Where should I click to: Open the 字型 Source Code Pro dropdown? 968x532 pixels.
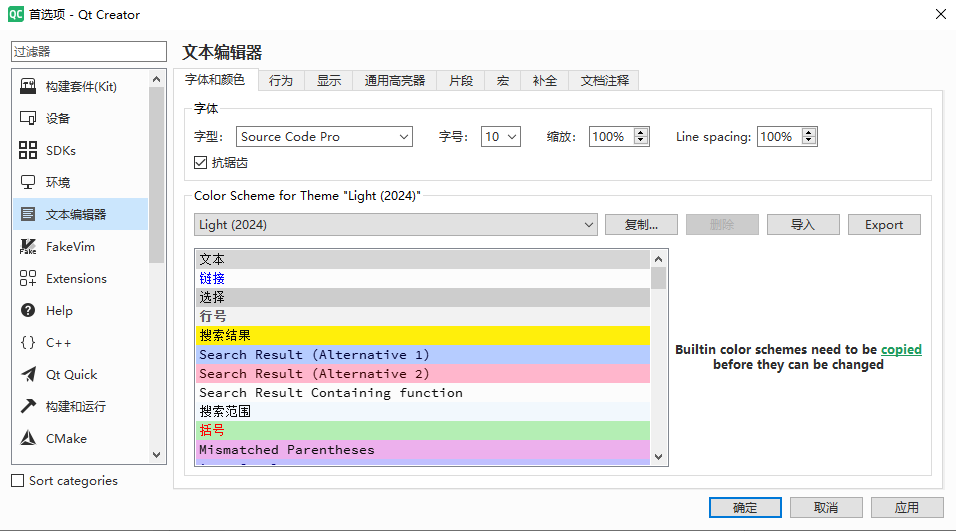[324, 136]
